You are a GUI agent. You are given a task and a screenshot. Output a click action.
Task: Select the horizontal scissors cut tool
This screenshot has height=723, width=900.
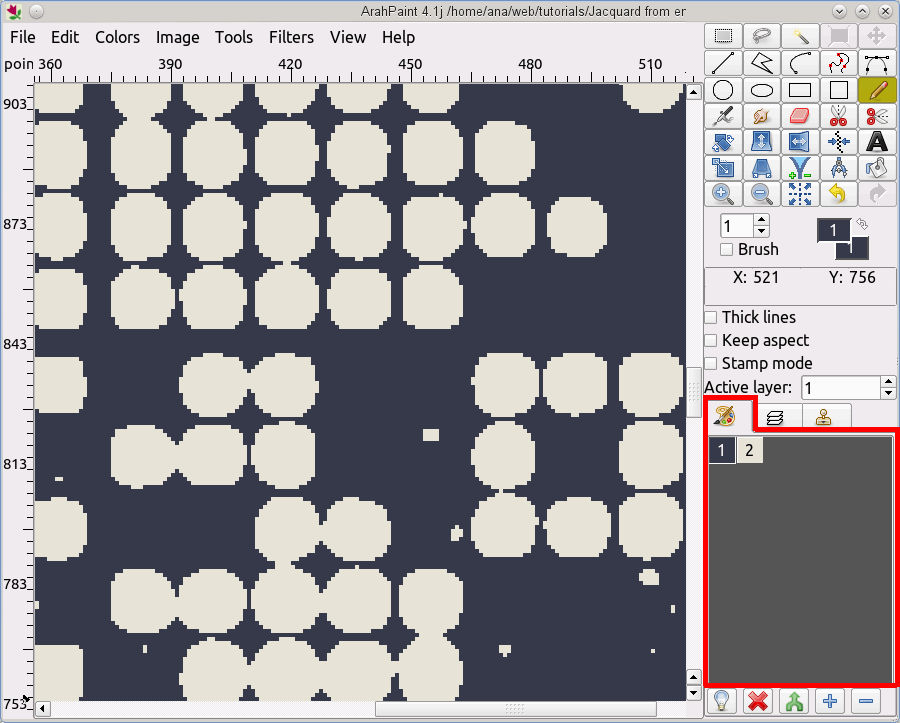click(x=877, y=116)
